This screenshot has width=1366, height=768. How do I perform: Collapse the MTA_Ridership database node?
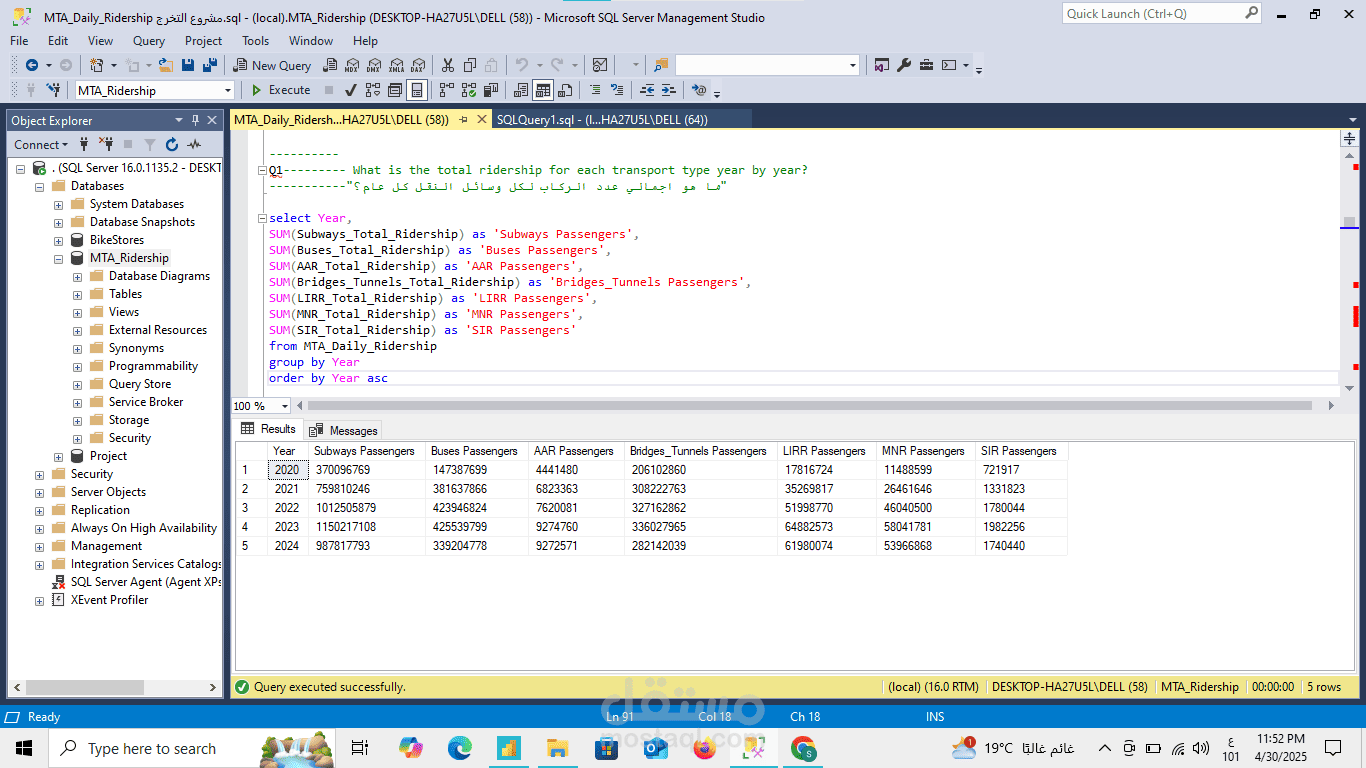tap(58, 258)
